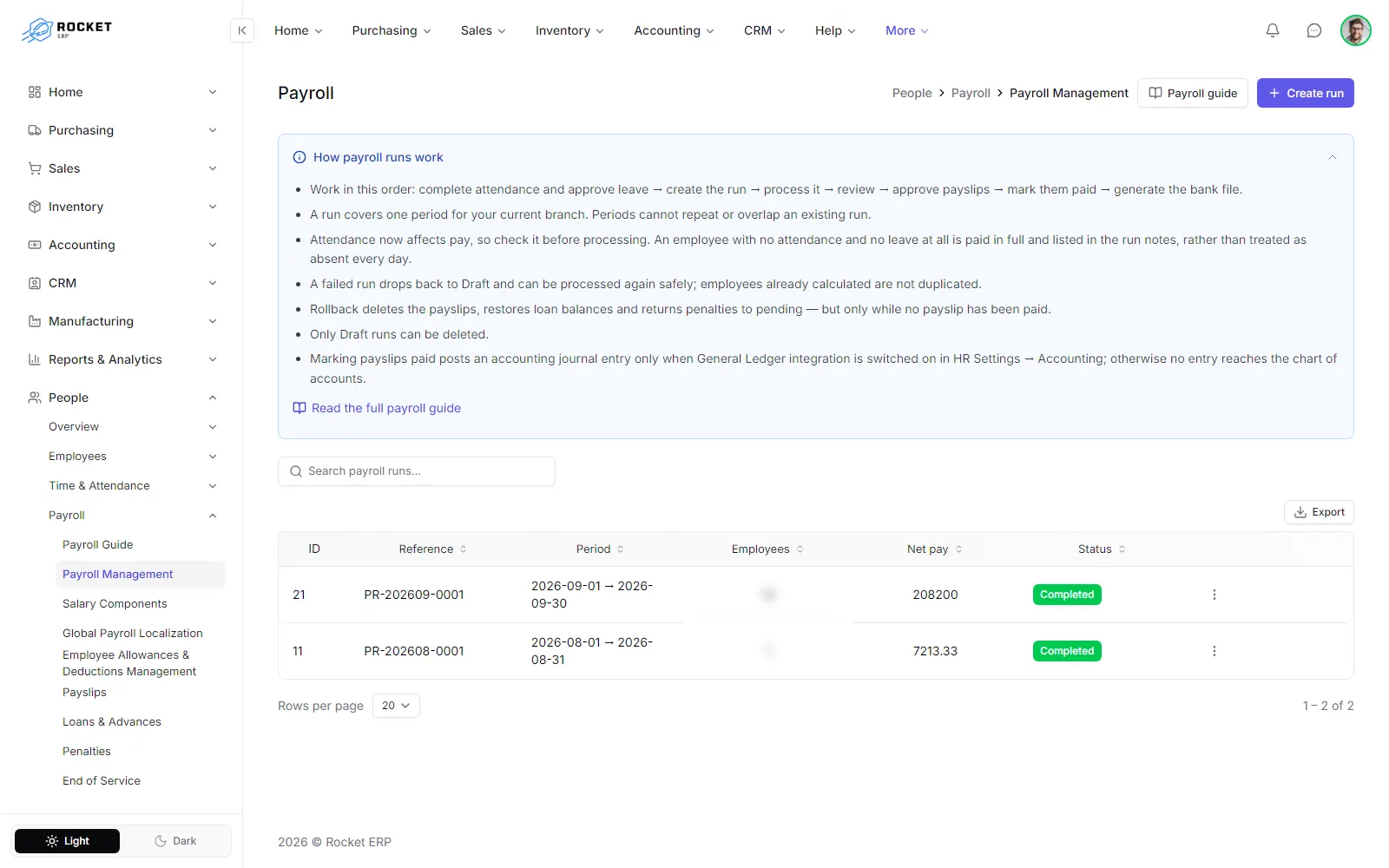Expand Time & Attendance submenu
1389x868 pixels.
click(132, 486)
